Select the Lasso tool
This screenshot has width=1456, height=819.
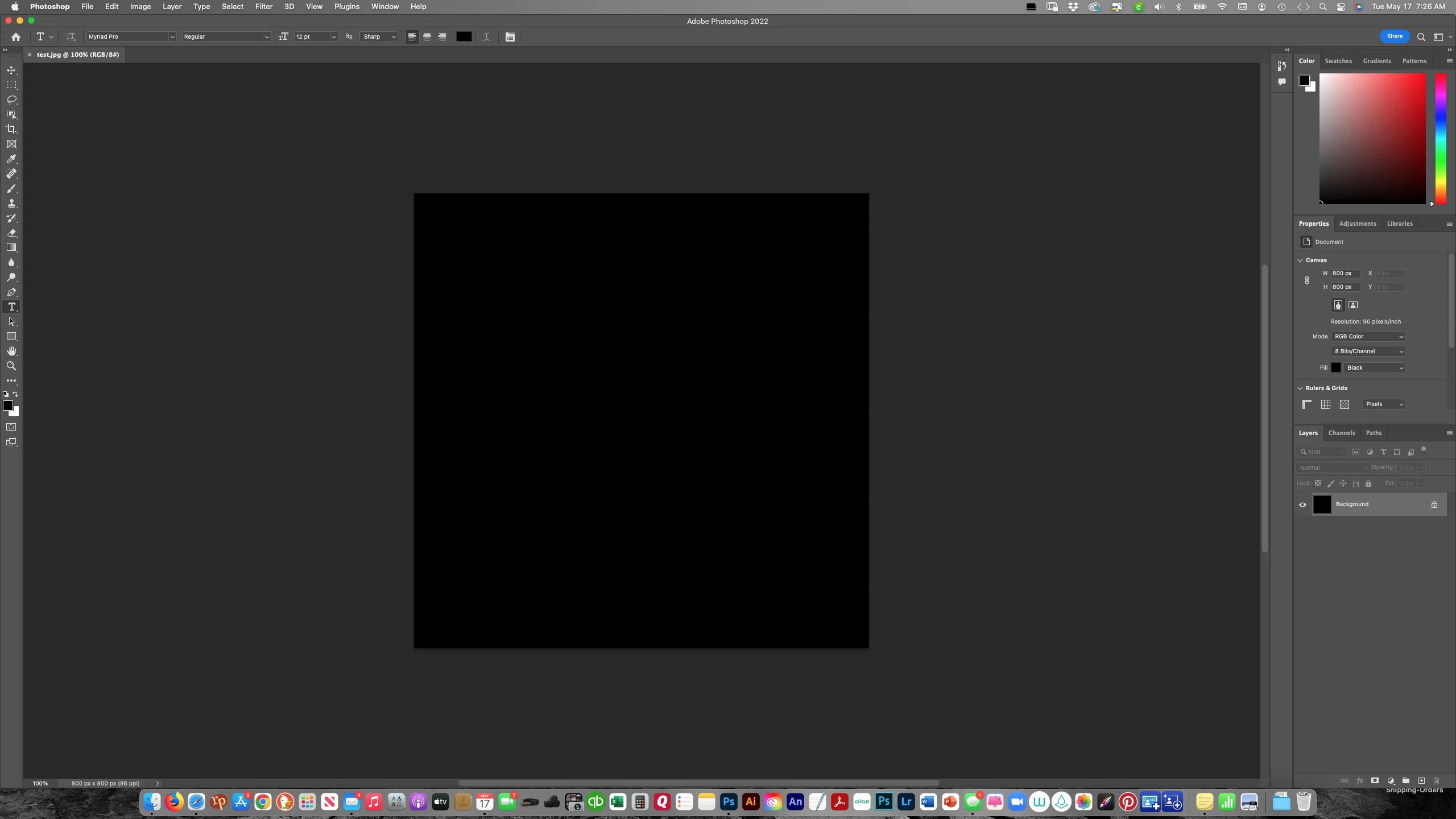click(11, 100)
